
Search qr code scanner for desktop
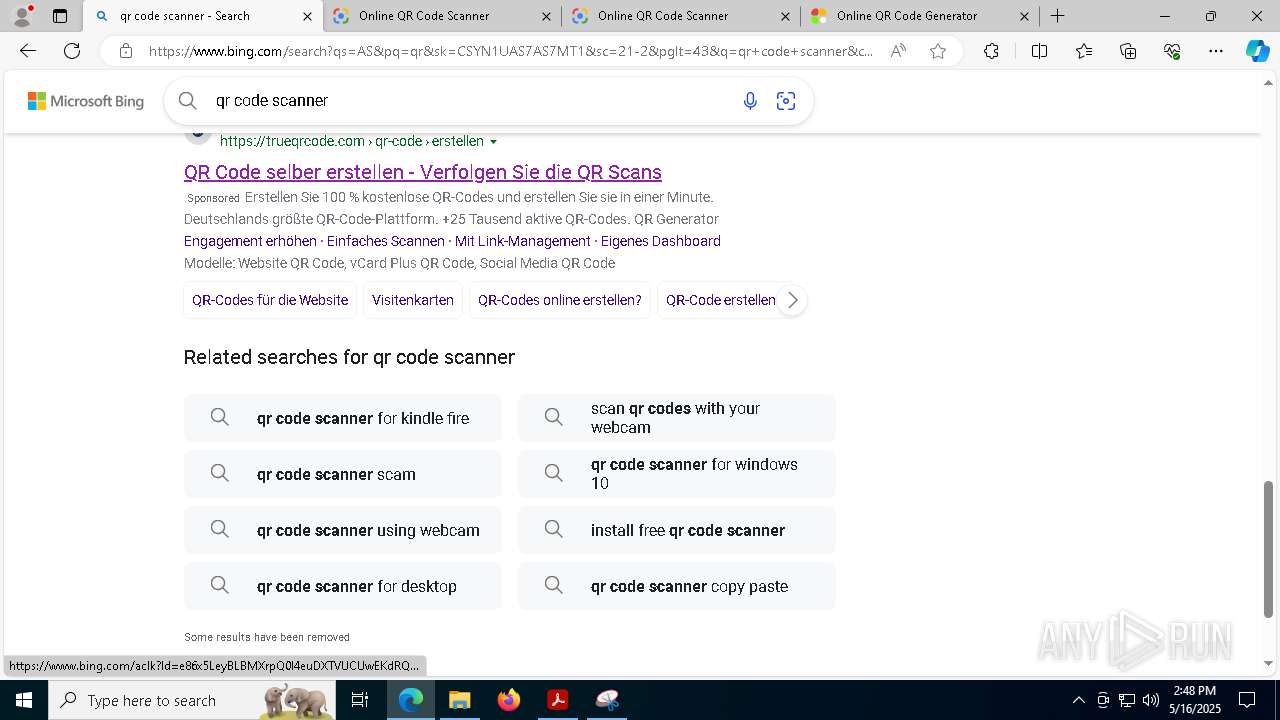click(x=343, y=586)
